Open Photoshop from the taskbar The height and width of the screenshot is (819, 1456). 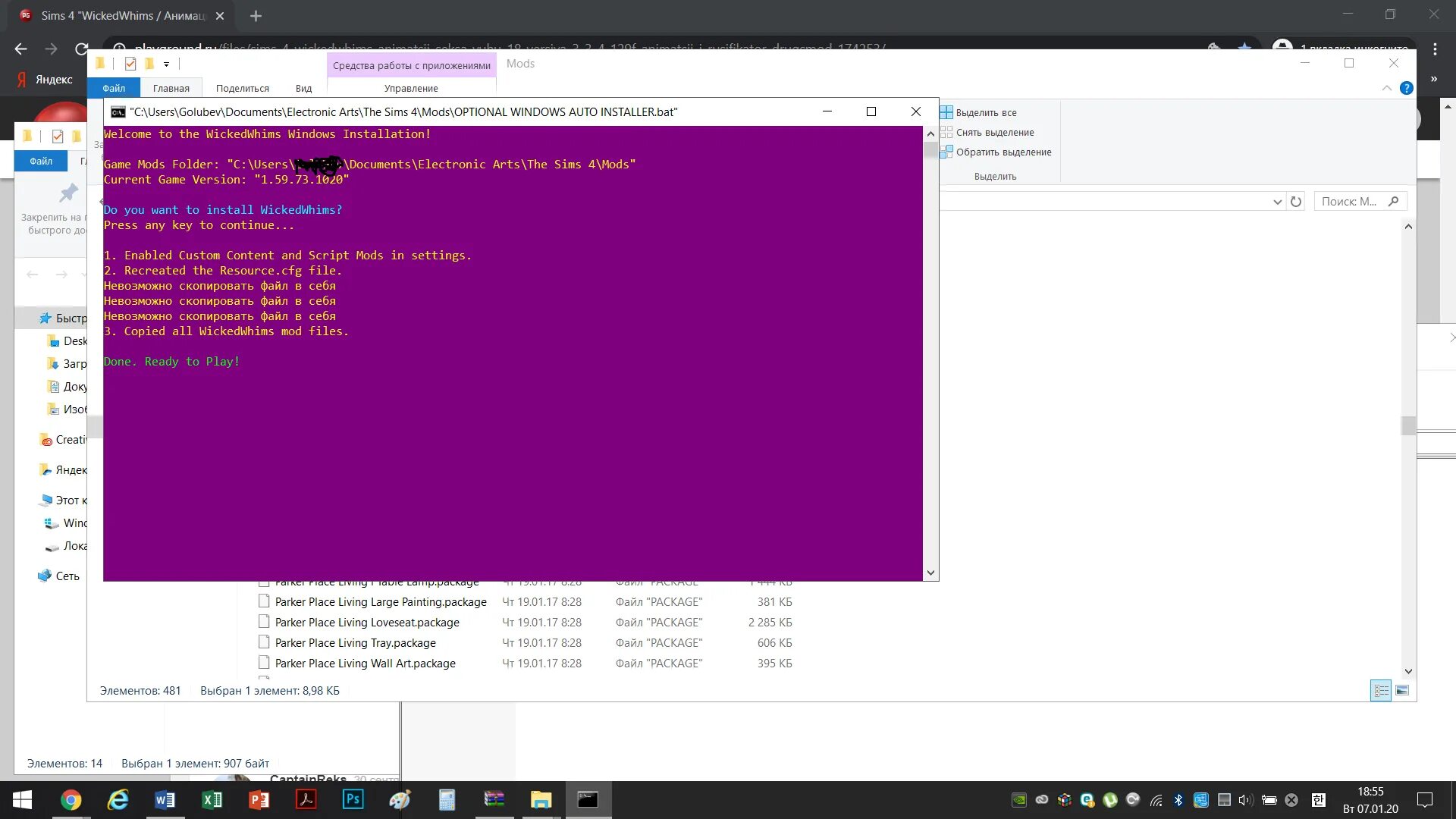click(353, 799)
